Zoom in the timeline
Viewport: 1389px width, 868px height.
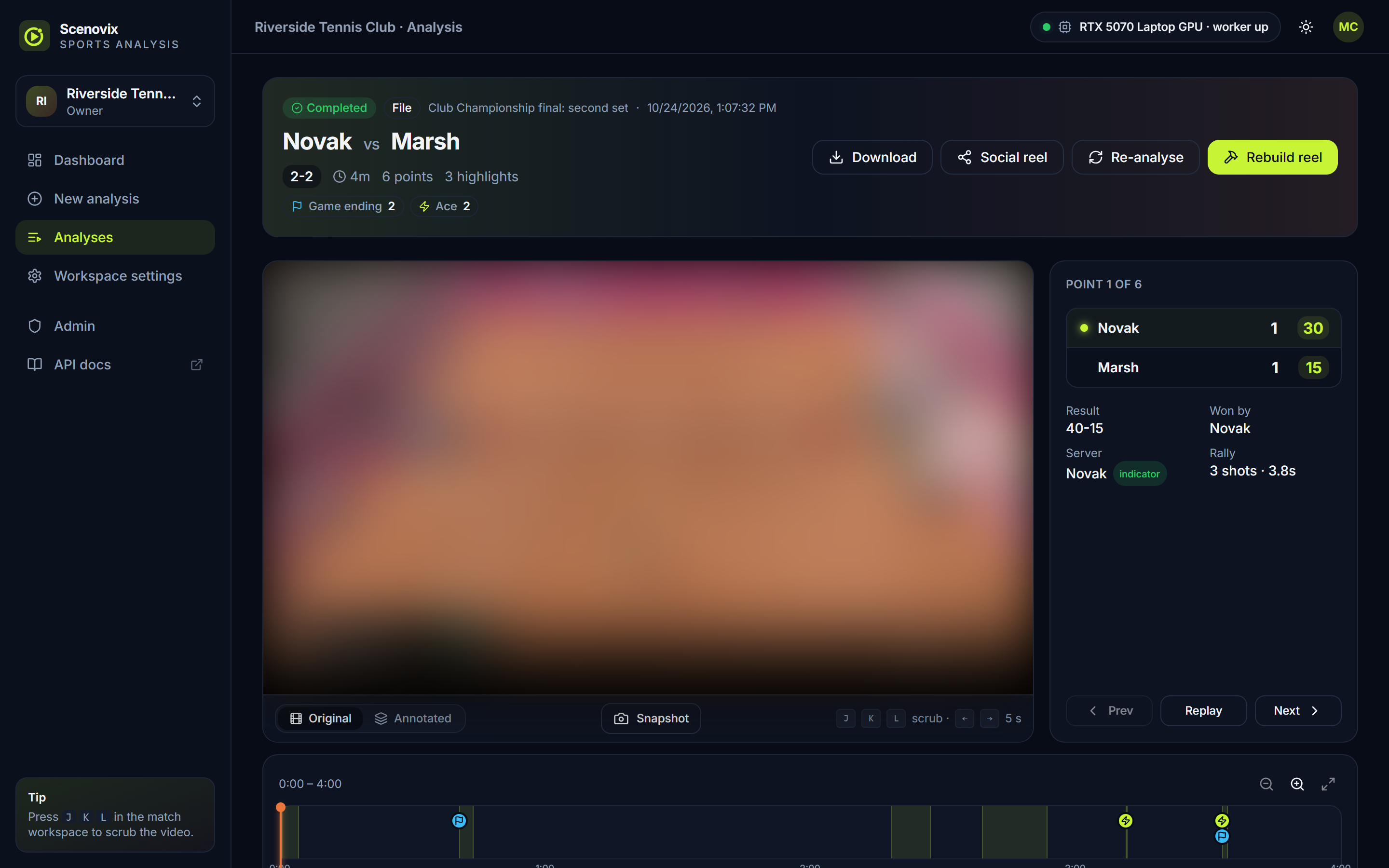pyautogui.click(x=1297, y=784)
